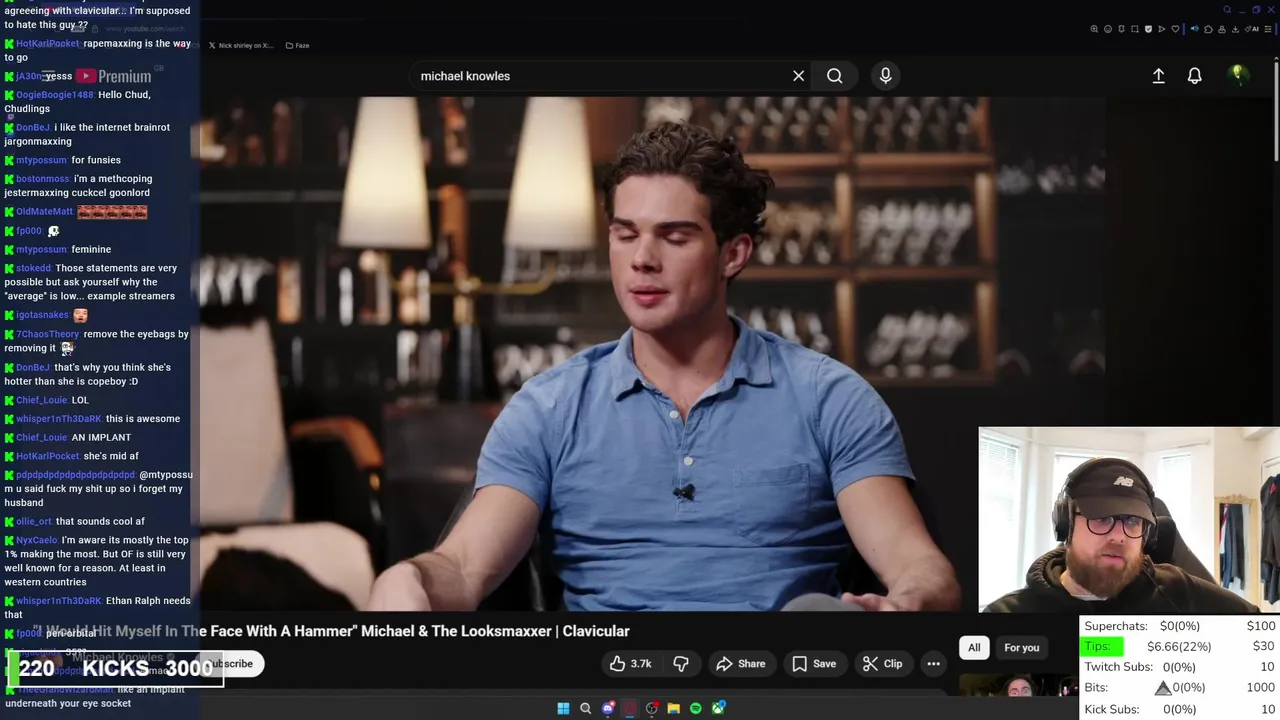
Task: Open the YouTube hamburger guide menu
Action: pyautogui.click(x=48, y=76)
